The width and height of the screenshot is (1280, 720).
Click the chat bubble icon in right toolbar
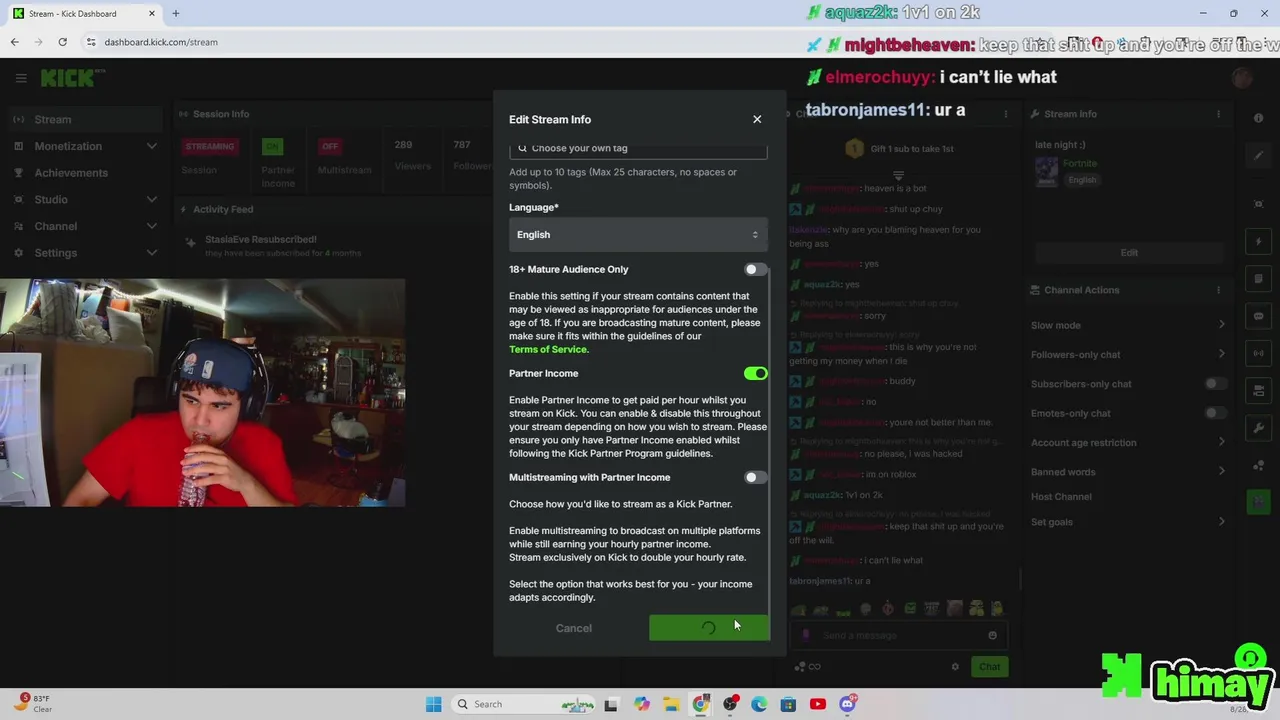[1259, 316]
